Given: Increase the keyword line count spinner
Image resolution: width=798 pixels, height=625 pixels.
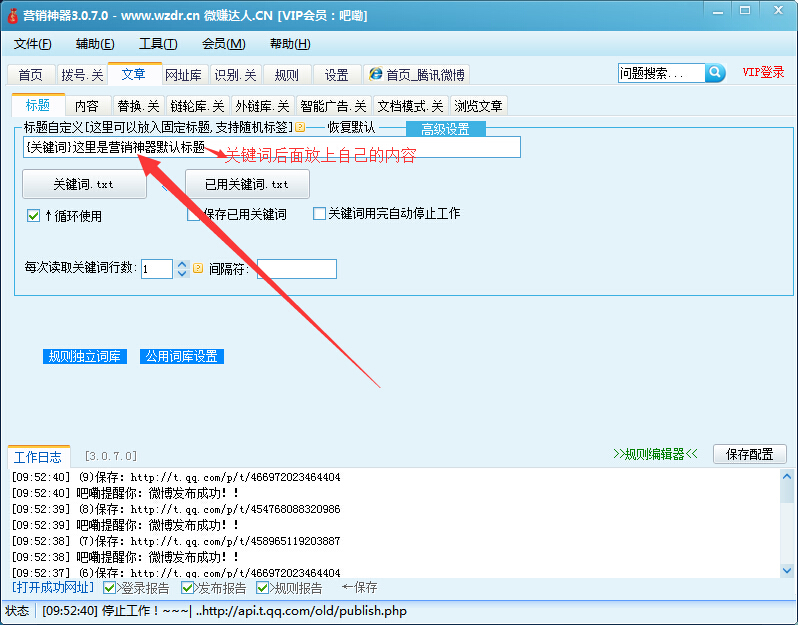Looking at the screenshot, I should [182, 264].
